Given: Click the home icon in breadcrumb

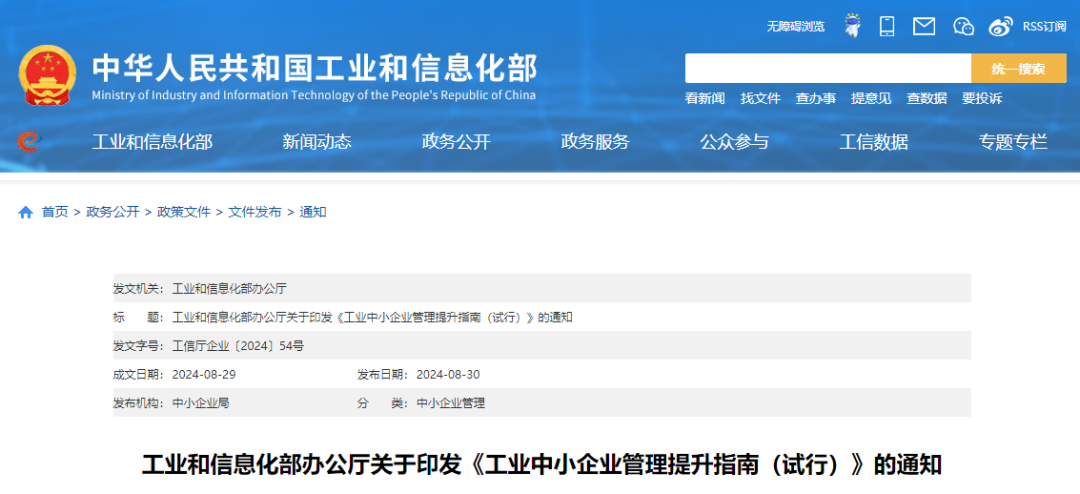Looking at the screenshot, I should point(26,212).
